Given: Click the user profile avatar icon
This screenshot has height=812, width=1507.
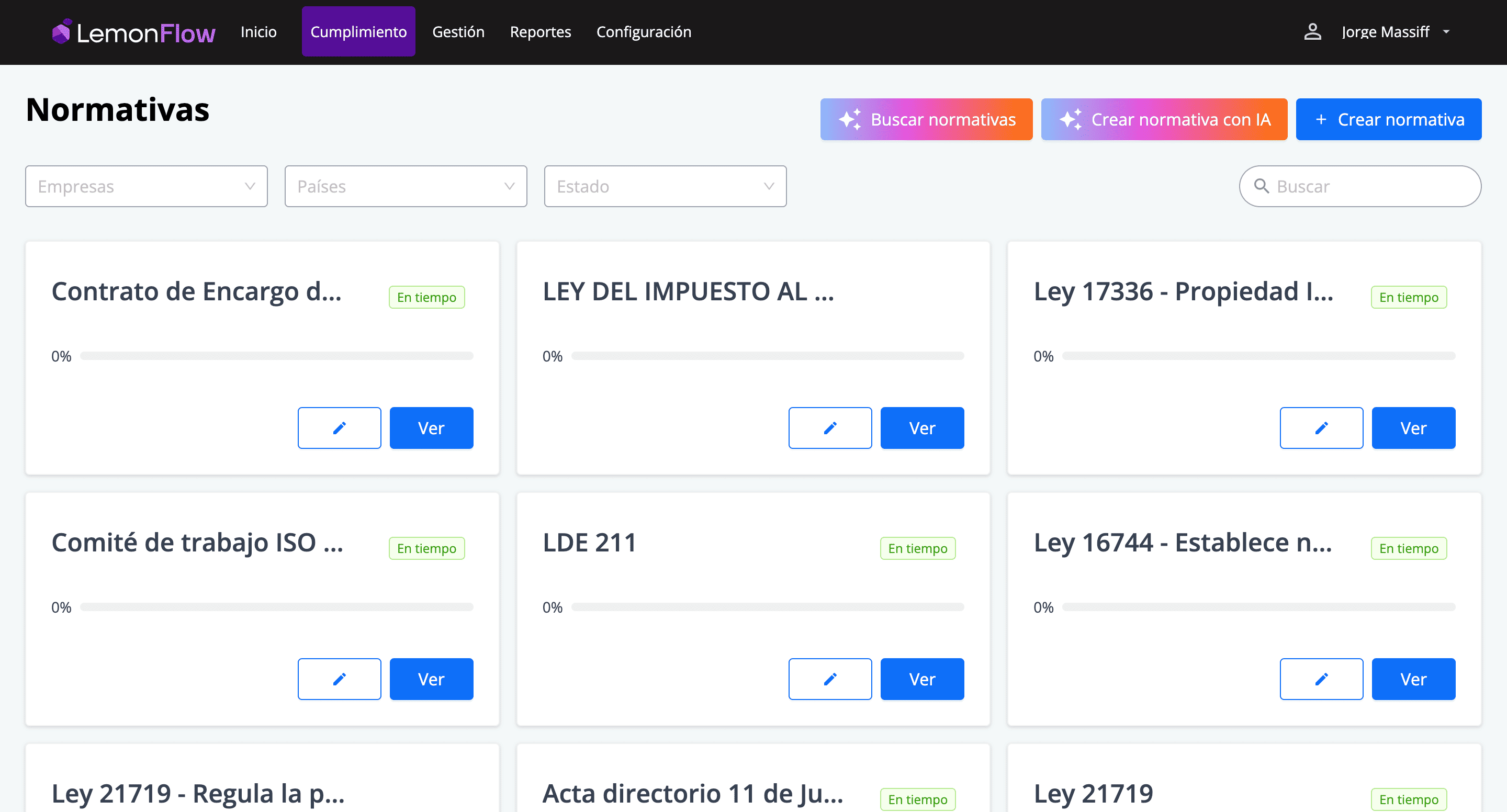Looking at the screenshot, I should (1312, 31).
